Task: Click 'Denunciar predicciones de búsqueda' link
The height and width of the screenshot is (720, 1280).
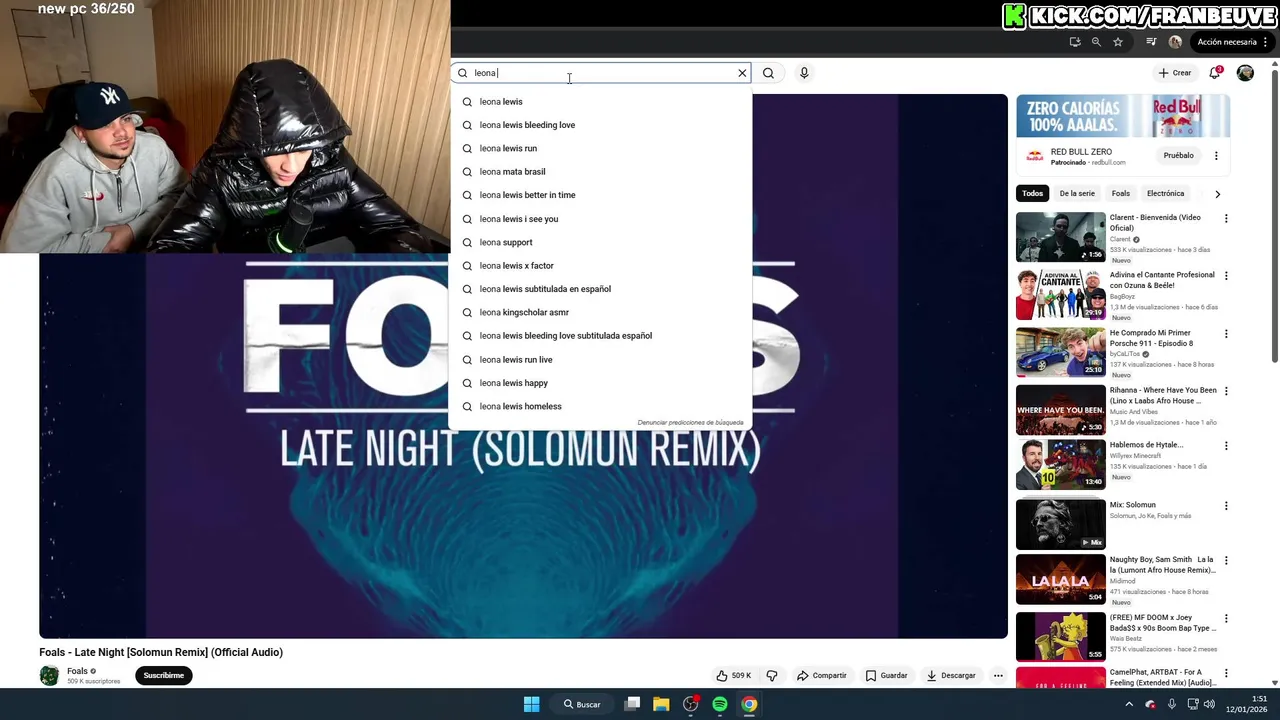Action: click(x=690, y=423)
